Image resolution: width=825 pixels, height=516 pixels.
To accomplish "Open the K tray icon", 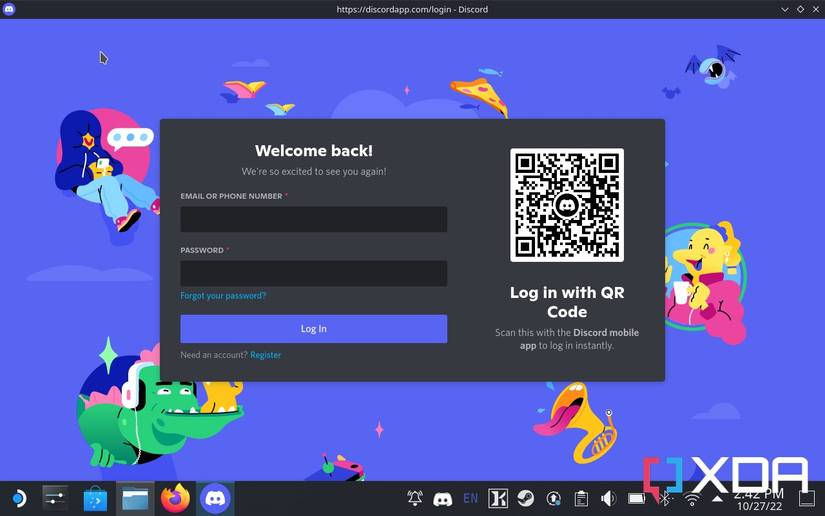I will click(x=498, y=498).
